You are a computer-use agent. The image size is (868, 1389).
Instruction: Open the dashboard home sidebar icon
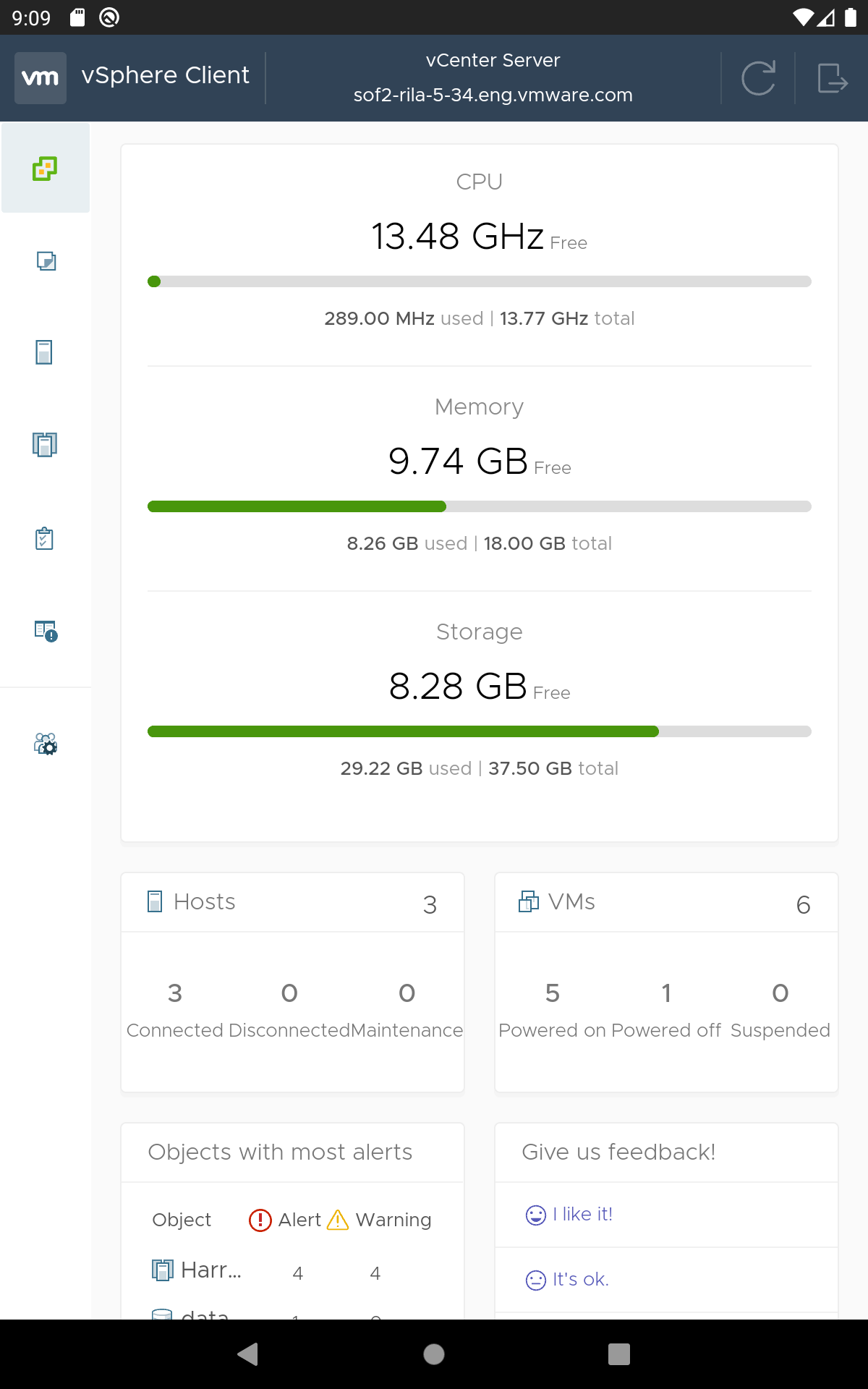tap(45, 168)
